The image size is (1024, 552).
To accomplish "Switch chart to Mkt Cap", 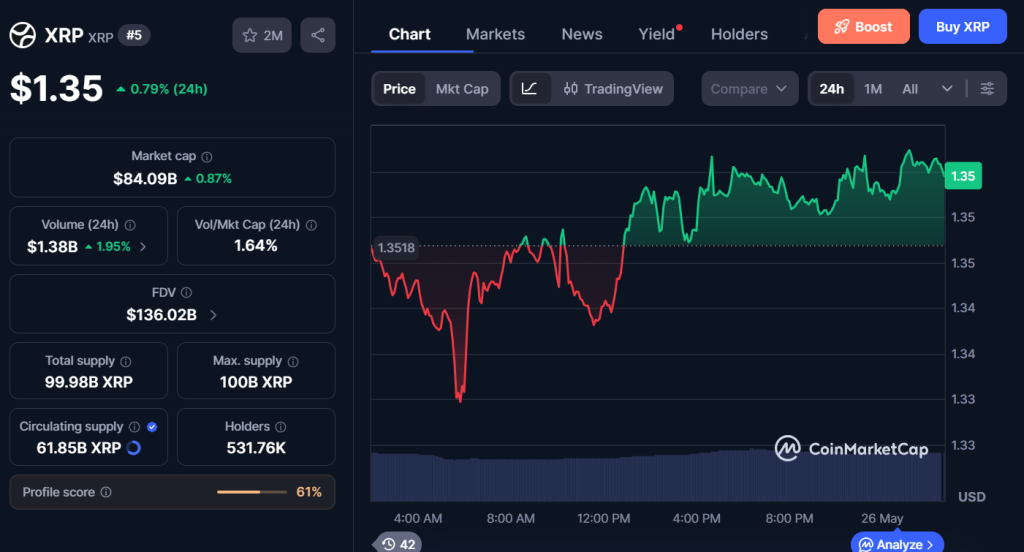I will tap(462, 89).
